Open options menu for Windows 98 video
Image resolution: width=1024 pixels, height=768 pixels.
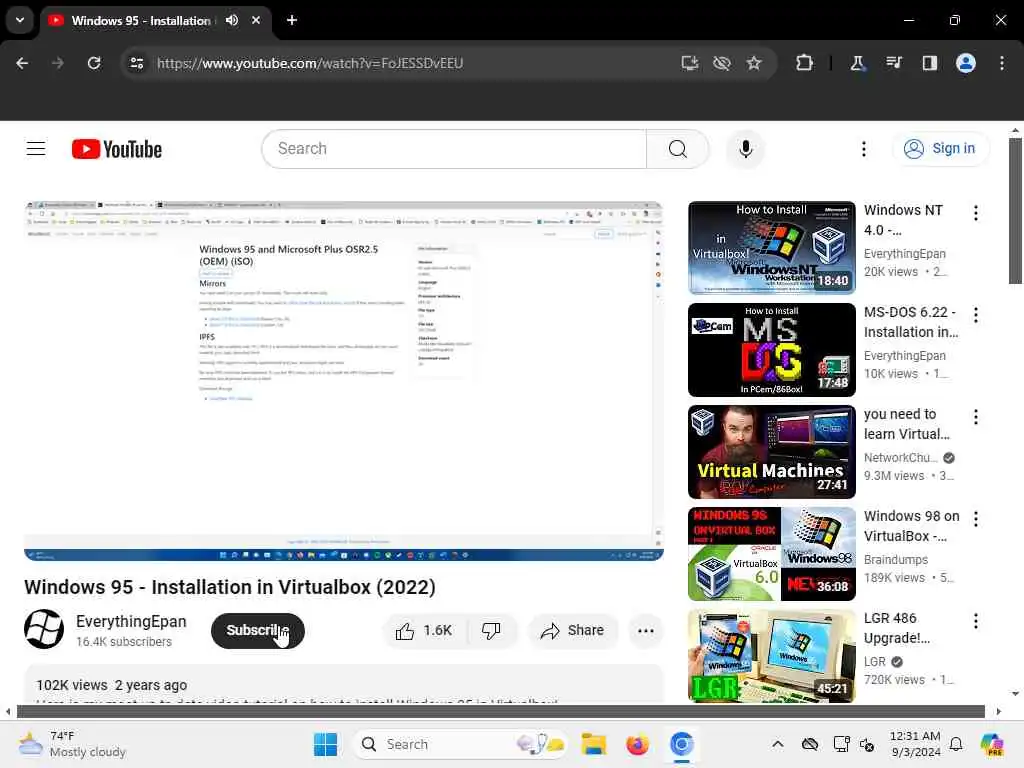tap(976, 519)
